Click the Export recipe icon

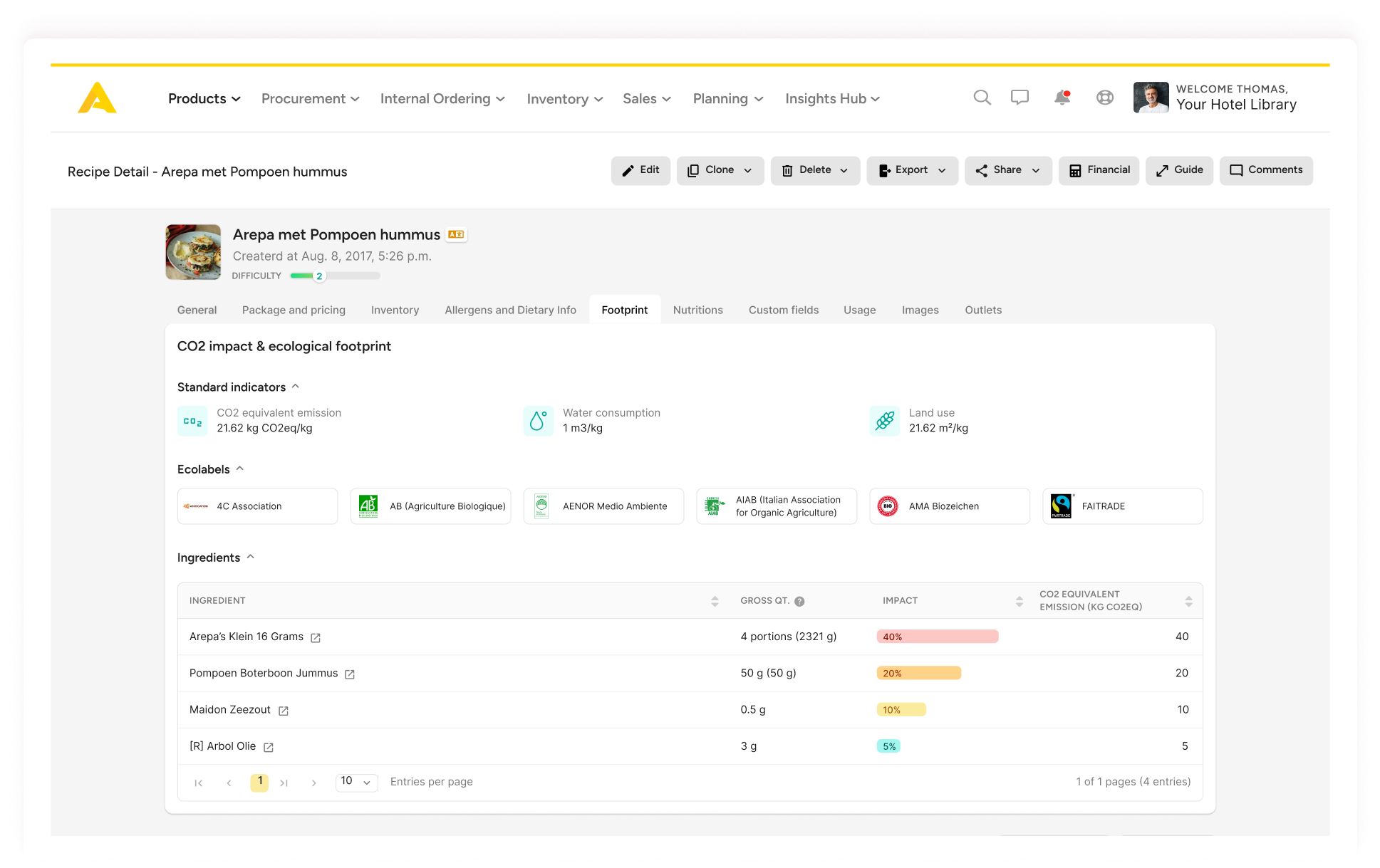pos(883,170)
